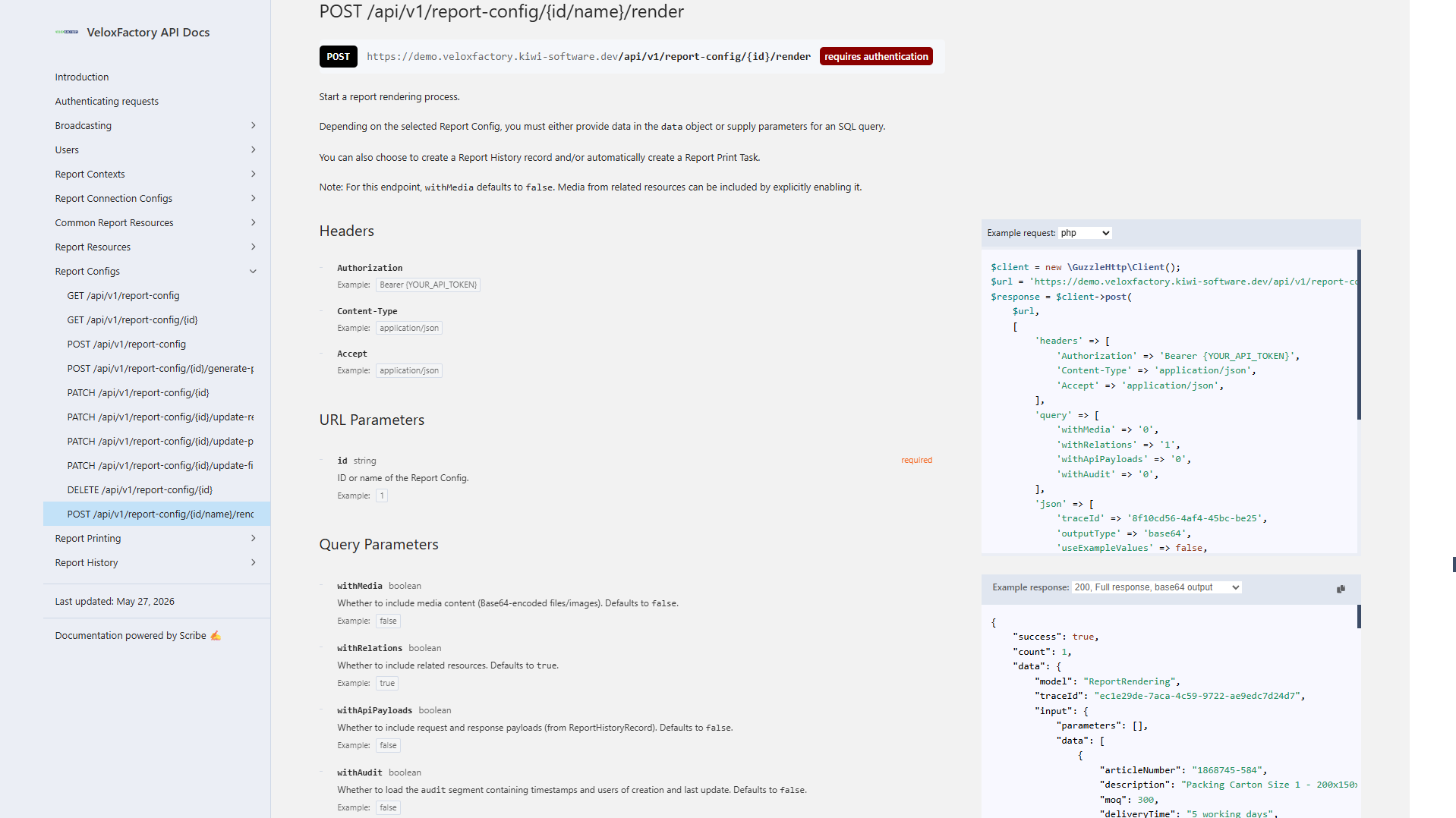Select PATCH /api/v1/report-config/{id} endpoint
The image size is (1456, 818).
(138, 392)
